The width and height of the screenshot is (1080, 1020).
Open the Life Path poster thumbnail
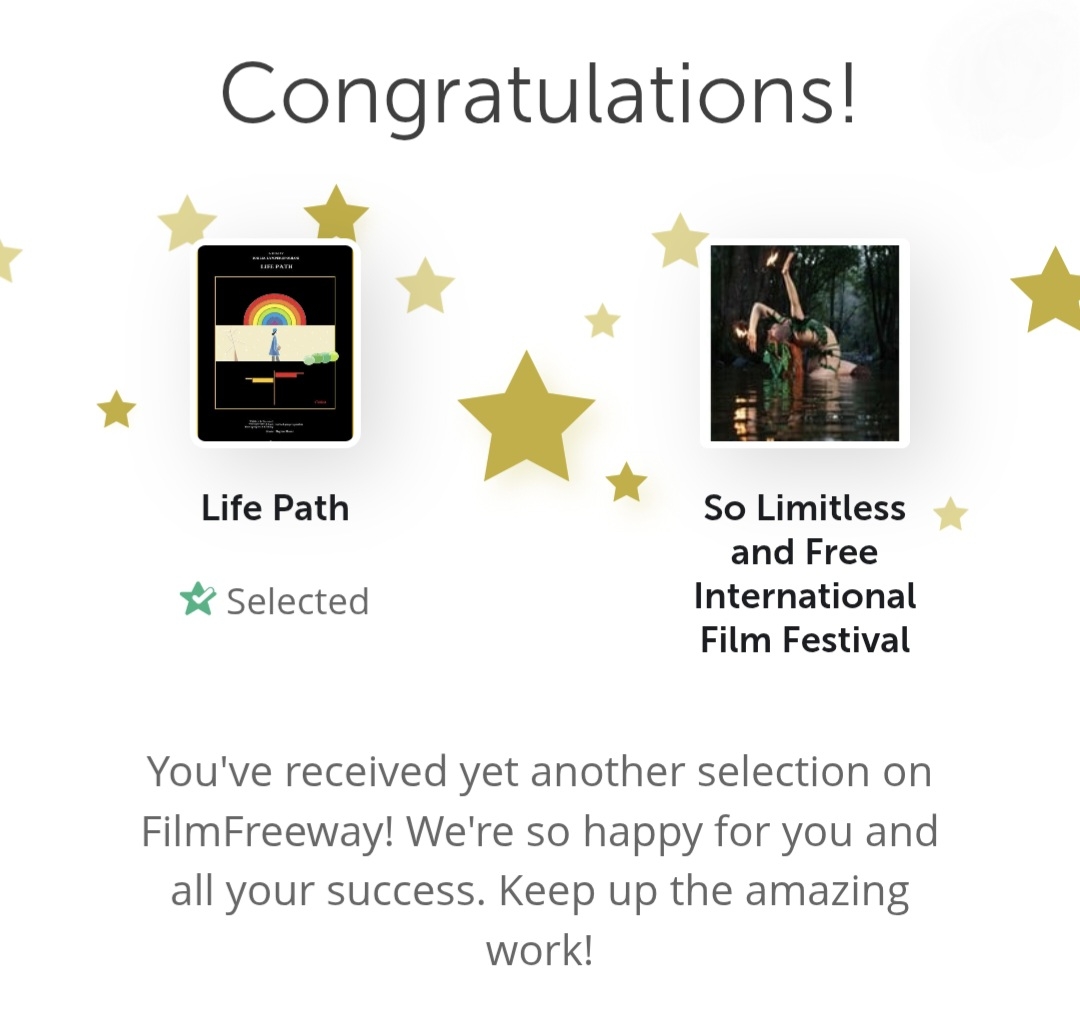pos(275,342)
